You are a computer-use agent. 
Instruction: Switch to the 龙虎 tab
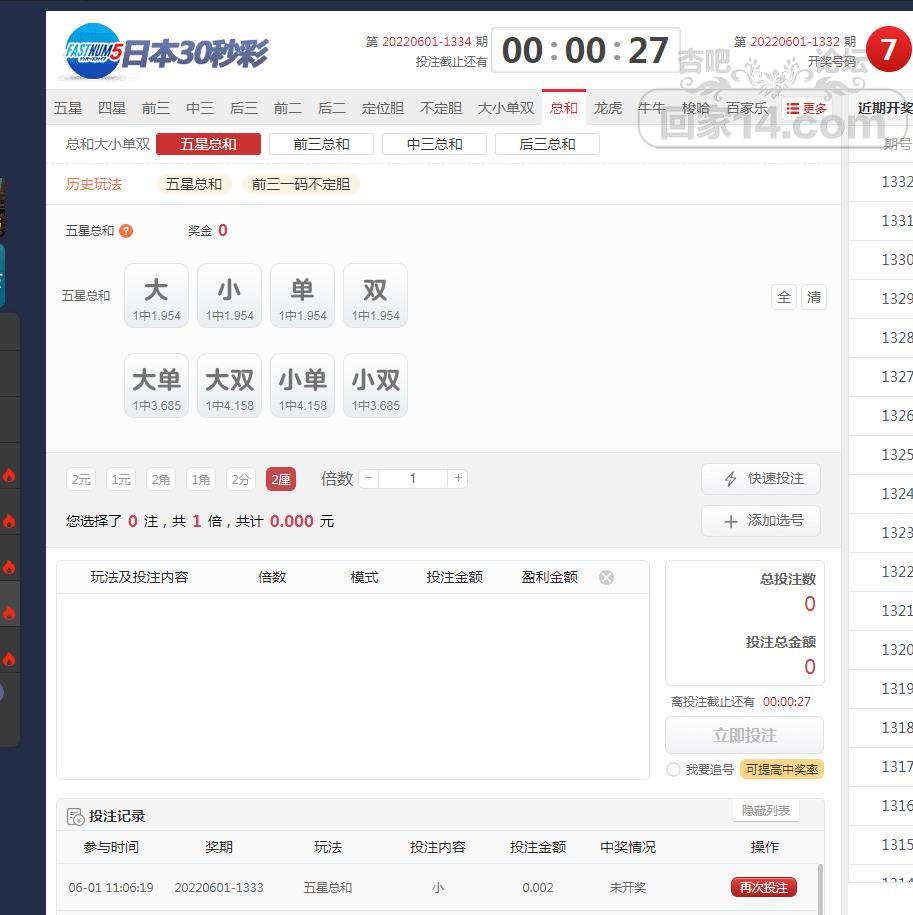[x=608, y=108]
